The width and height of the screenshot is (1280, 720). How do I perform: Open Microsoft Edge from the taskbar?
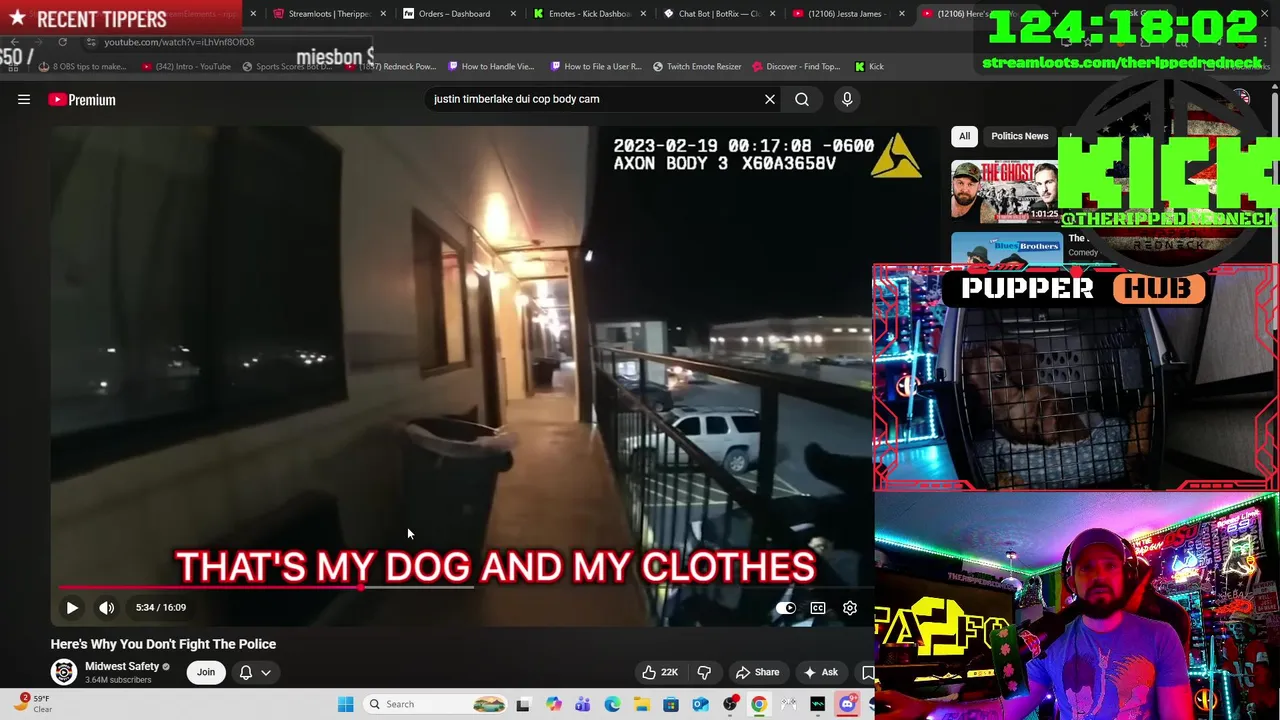[x=612, y=704]
